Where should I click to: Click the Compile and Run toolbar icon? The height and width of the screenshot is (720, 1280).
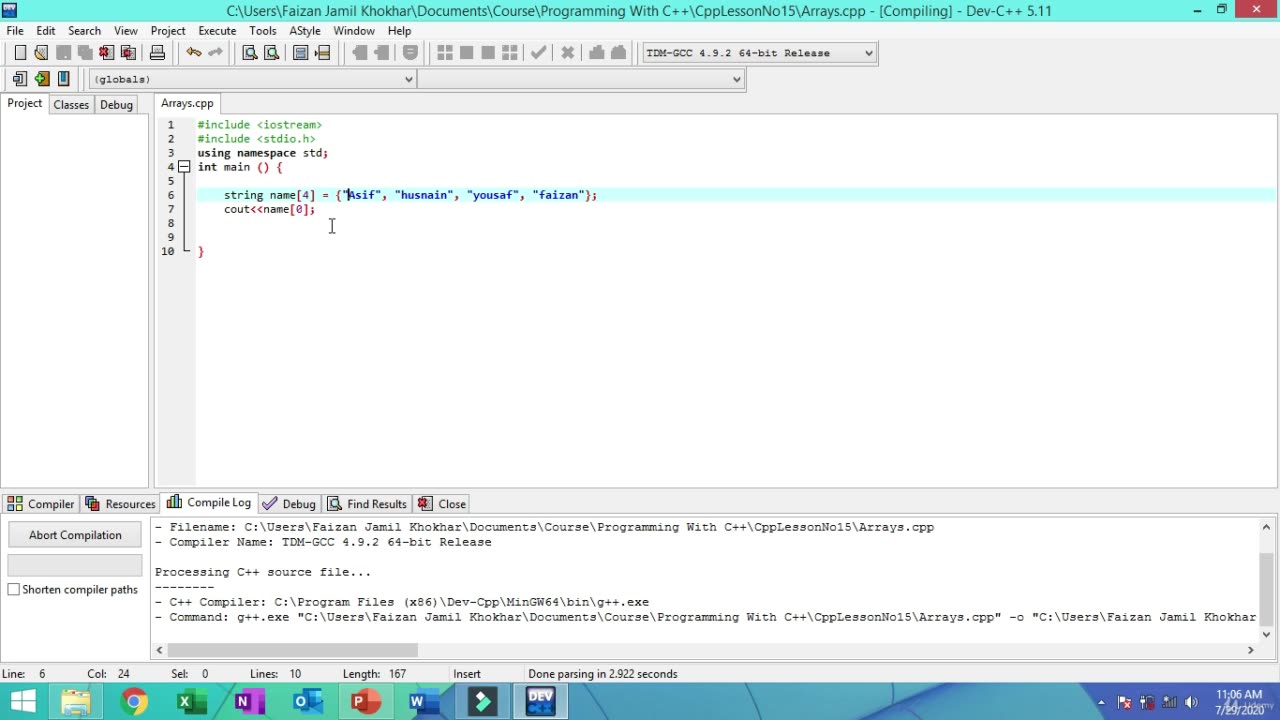488,53
